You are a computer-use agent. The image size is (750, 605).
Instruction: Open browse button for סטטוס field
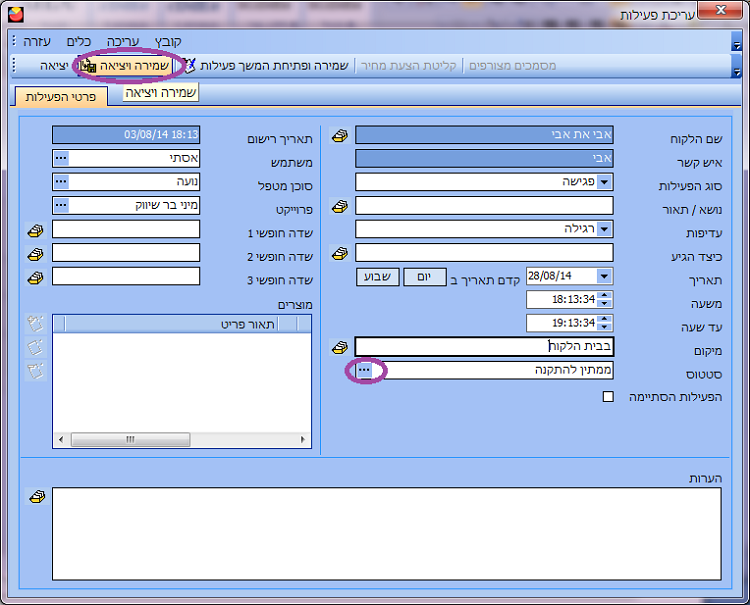(364, 370)
